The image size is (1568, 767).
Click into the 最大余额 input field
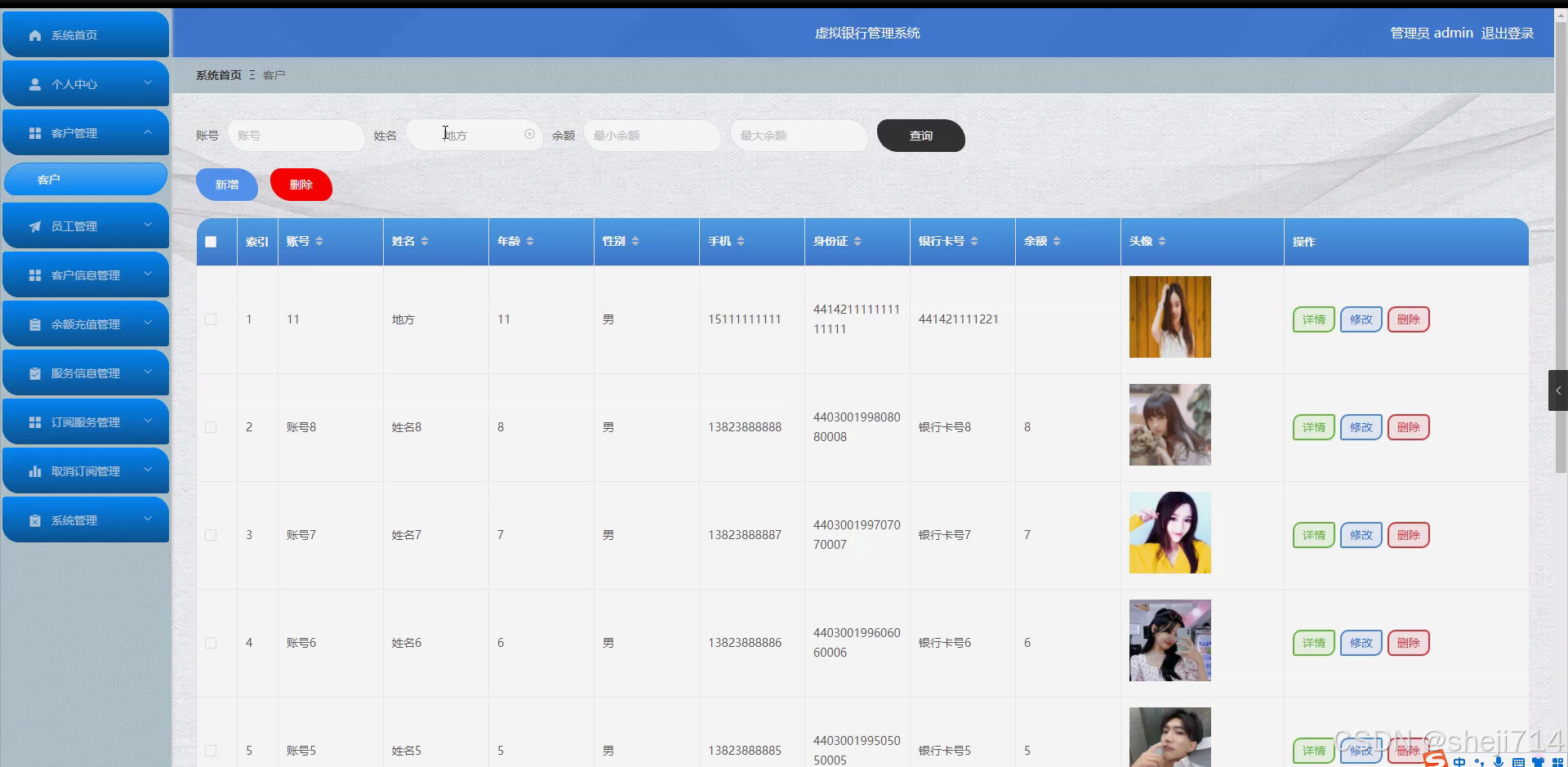799,136
